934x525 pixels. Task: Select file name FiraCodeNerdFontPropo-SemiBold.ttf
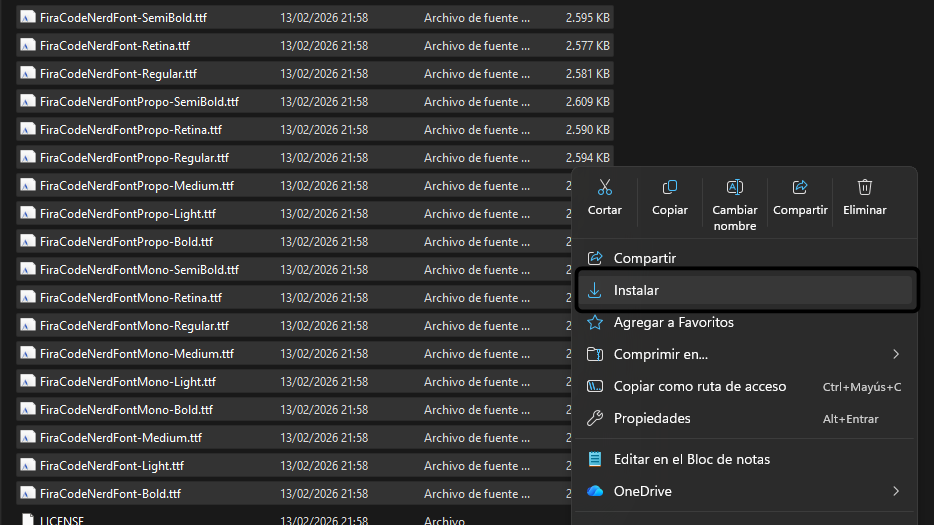pyautogui.click(x=139, y=102)
